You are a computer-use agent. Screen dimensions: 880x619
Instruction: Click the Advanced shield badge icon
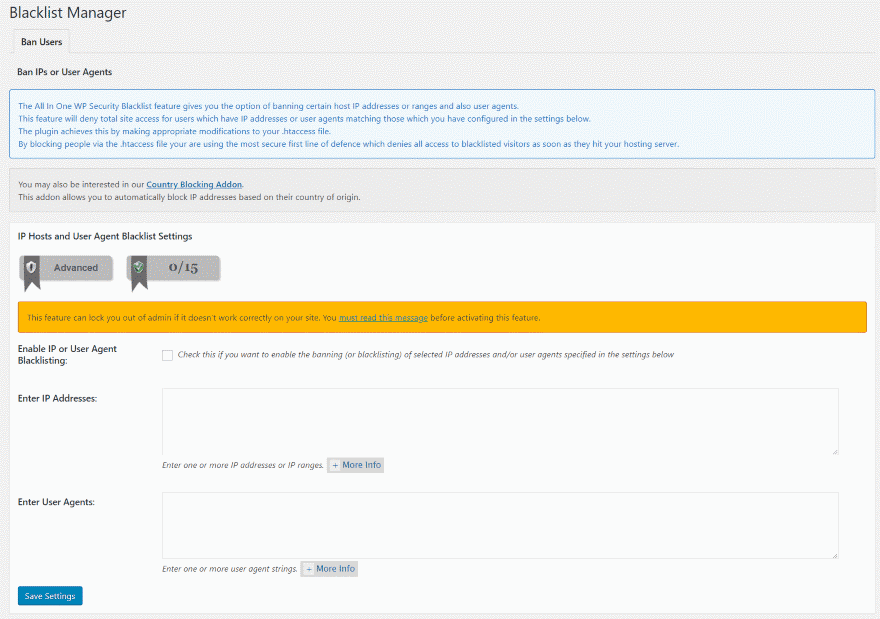31,268
